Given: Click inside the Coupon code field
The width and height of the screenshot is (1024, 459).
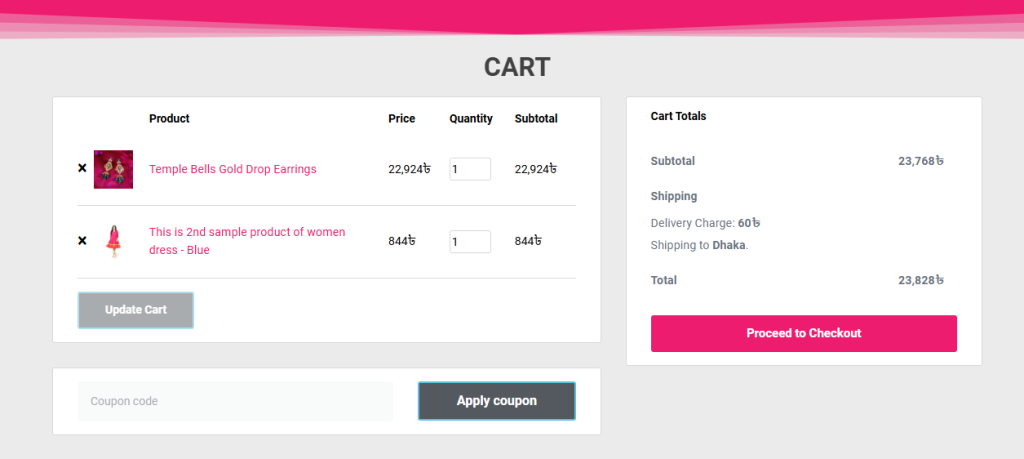Looking at the screenshot, I should (x=235, y=401).
